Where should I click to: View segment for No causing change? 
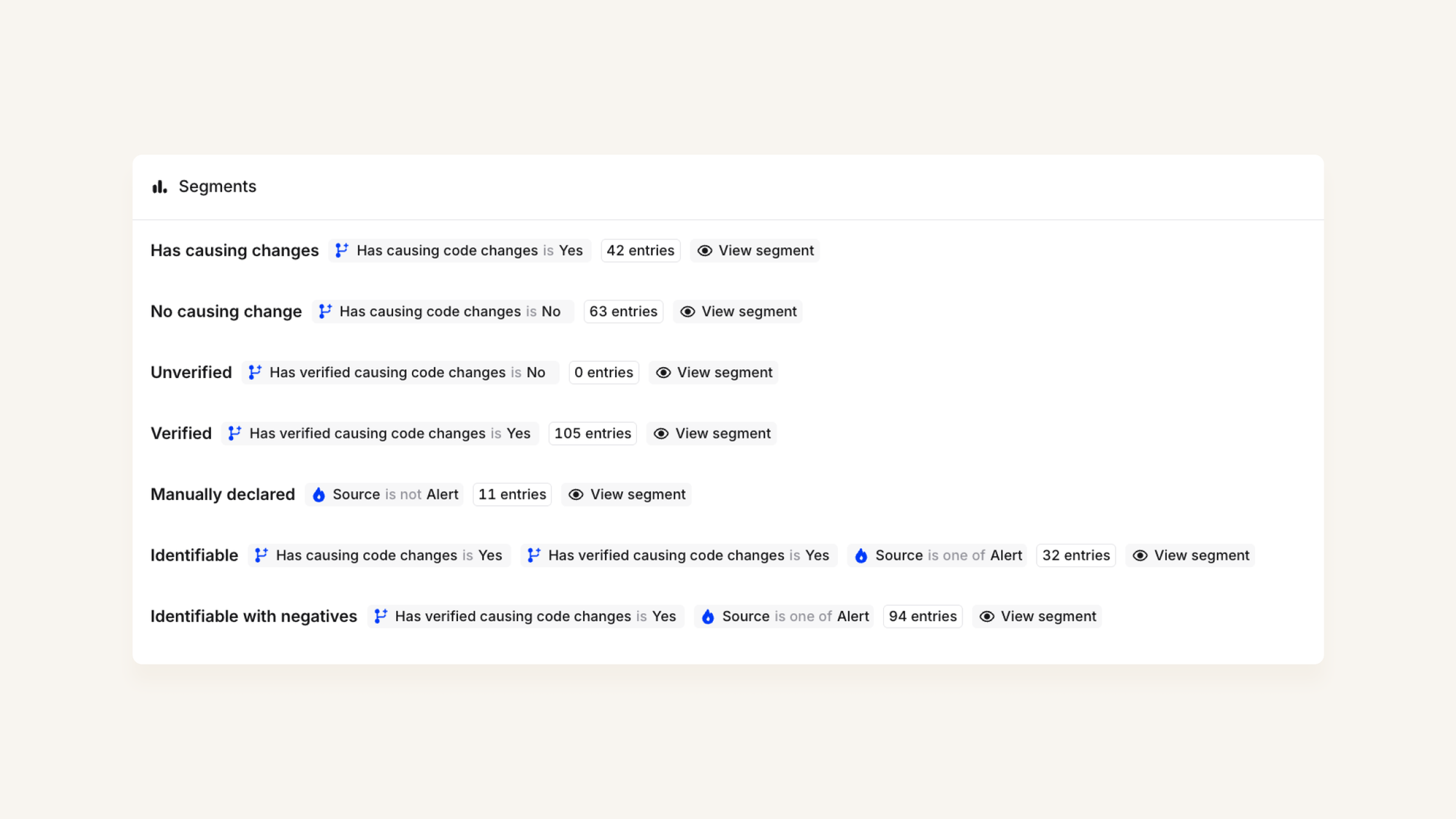pos(737,312)
